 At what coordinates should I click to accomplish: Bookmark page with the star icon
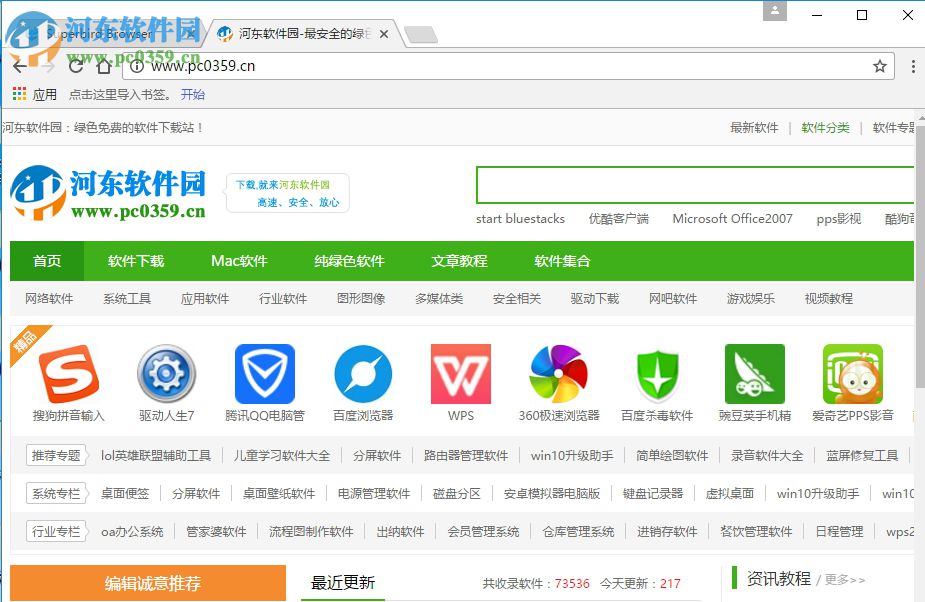[x=880, y=66]
